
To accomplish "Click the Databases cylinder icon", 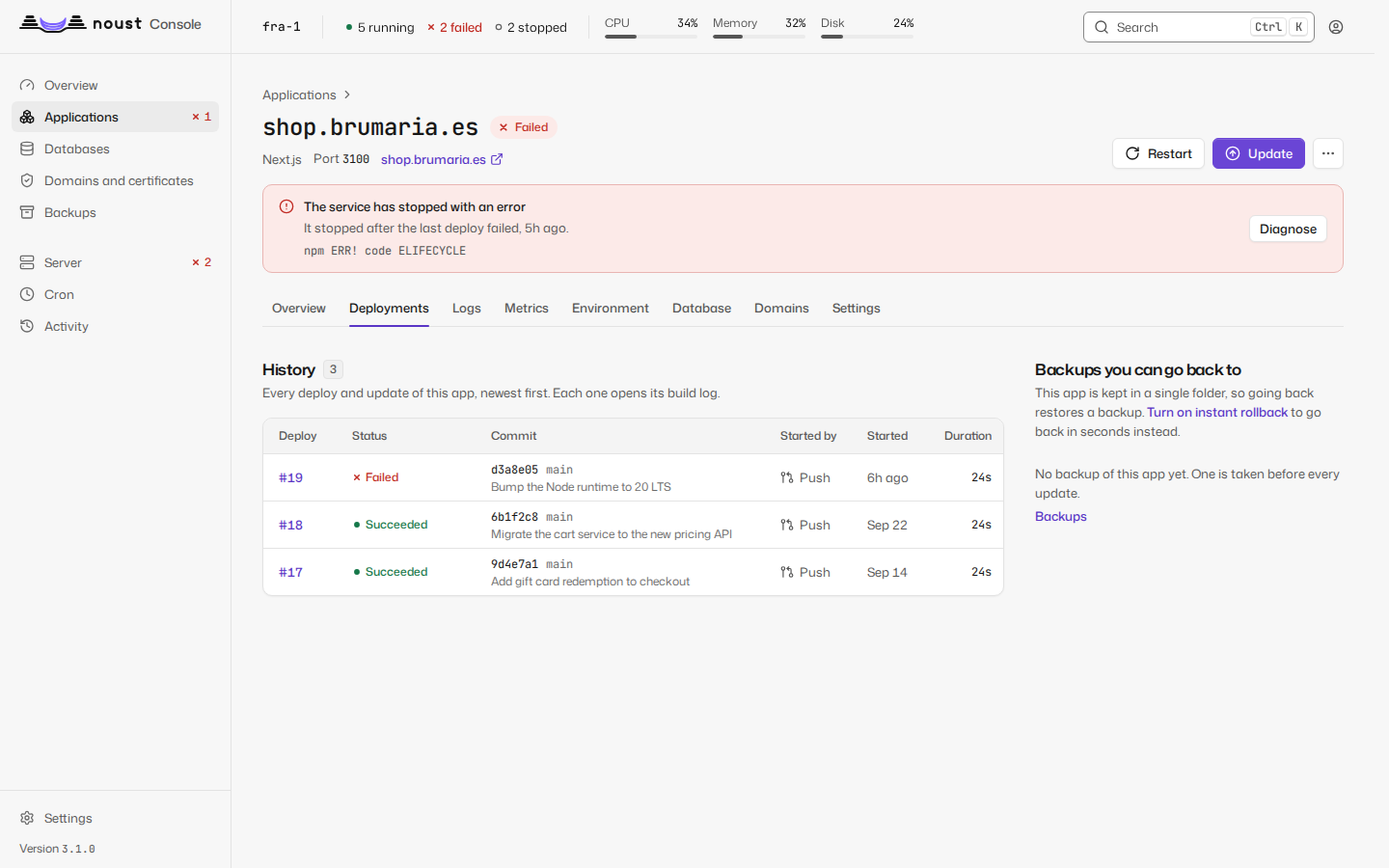I will pyautogui.click(x=27, y=149).
